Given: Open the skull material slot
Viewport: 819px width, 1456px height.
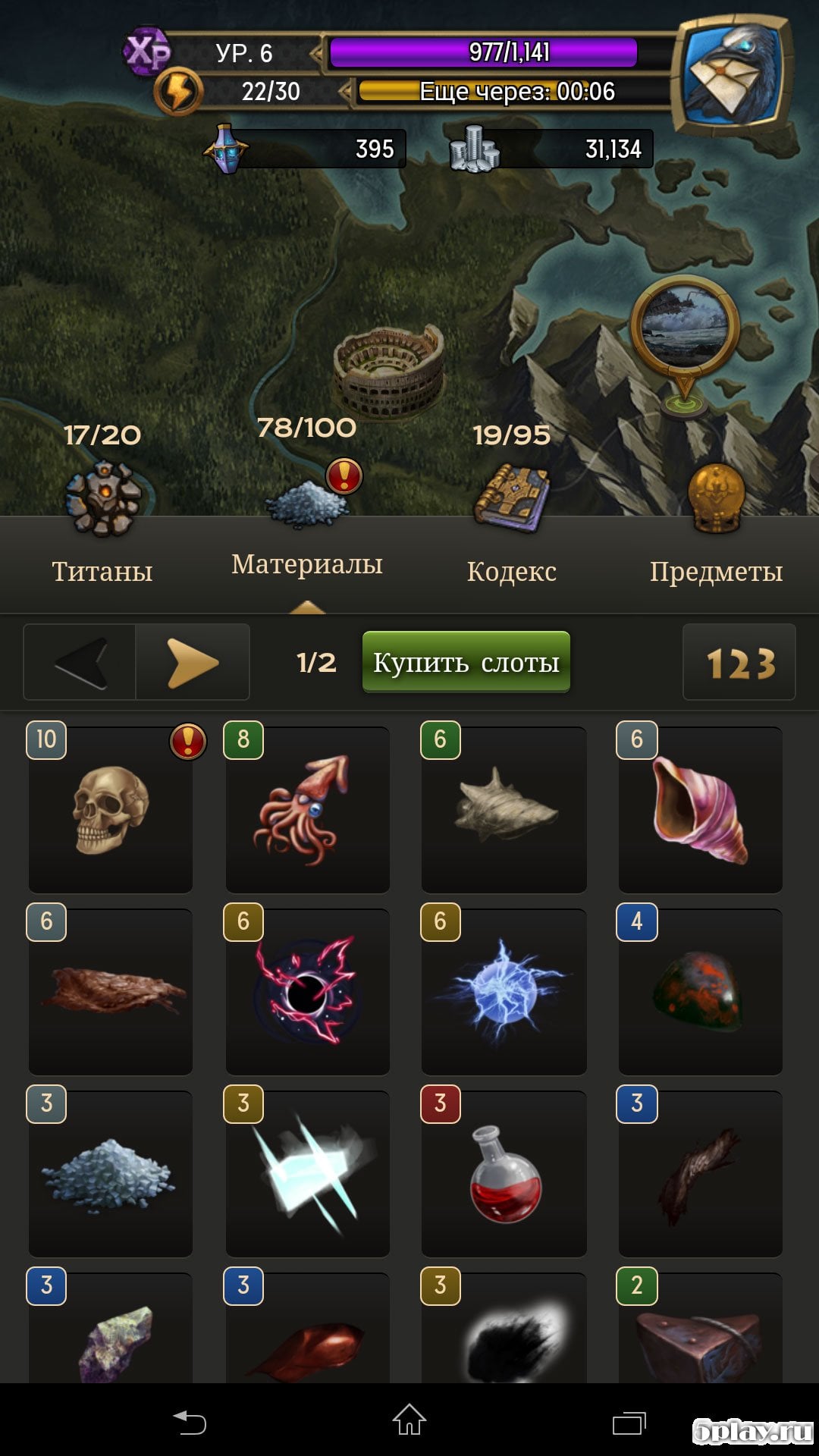Looking at the screenshot, I should pos(111,810).
